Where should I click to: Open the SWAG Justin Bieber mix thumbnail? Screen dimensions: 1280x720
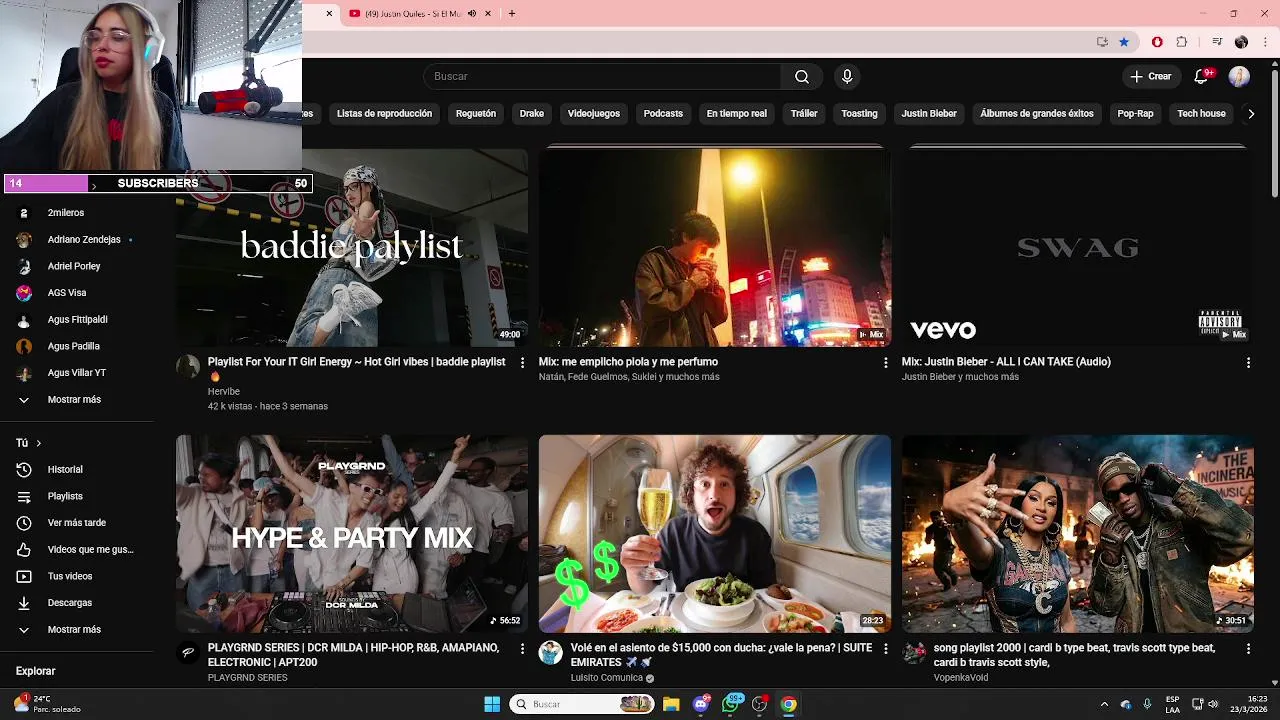tap(1077, 247)
